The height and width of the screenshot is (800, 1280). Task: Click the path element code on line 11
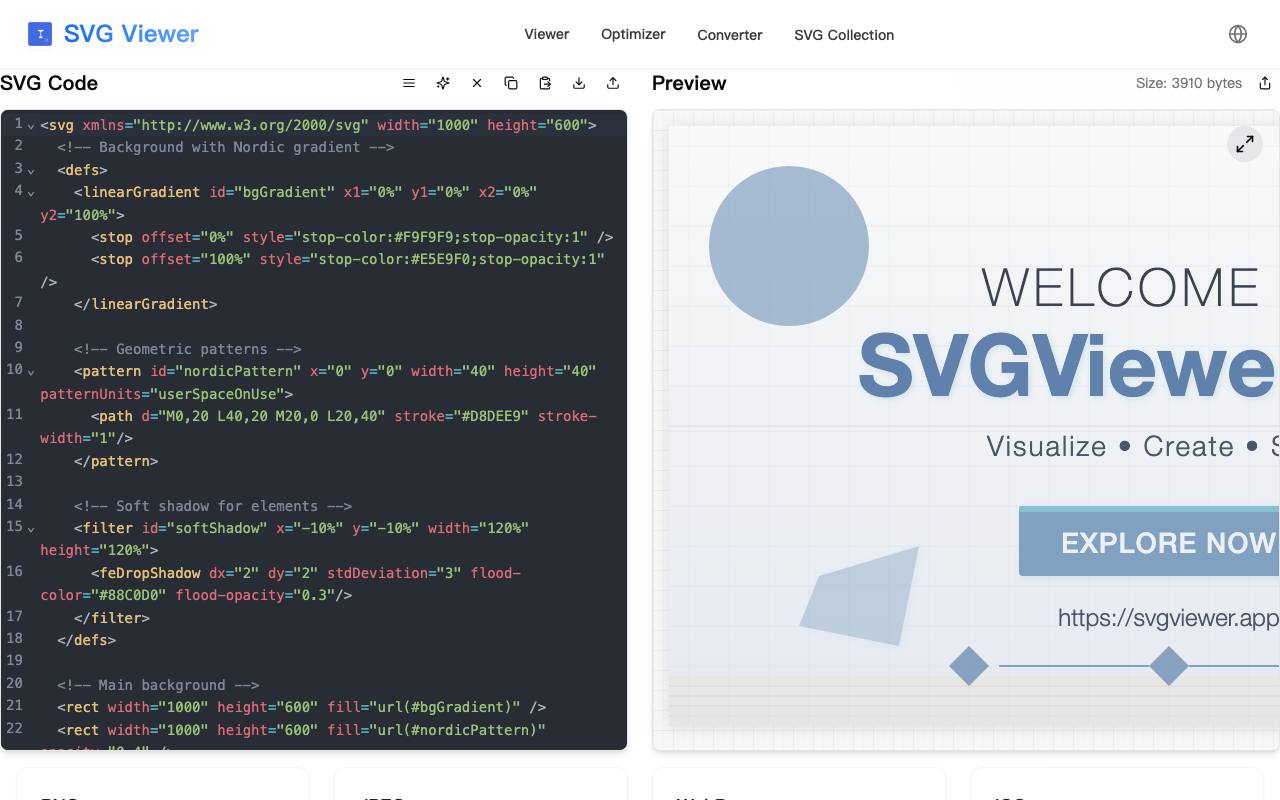pyautogui.click(x=318, y=427)
